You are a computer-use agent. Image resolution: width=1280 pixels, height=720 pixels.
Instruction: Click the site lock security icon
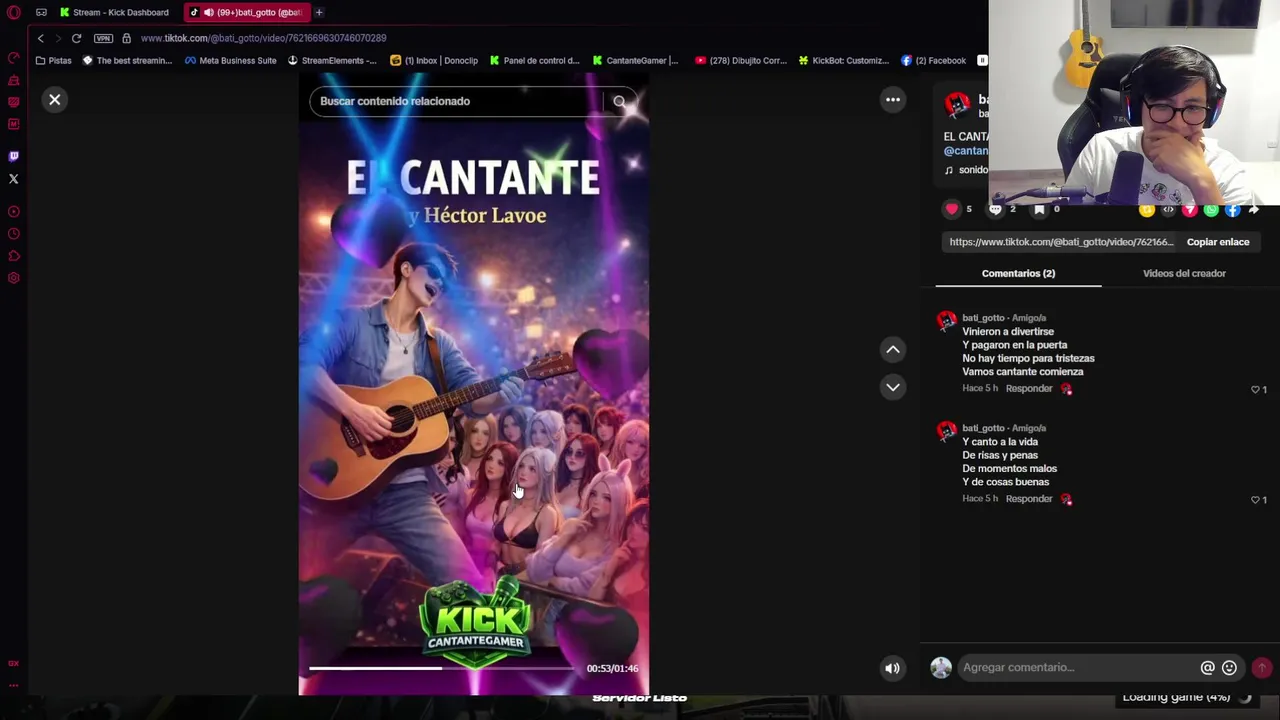(126, 38)
